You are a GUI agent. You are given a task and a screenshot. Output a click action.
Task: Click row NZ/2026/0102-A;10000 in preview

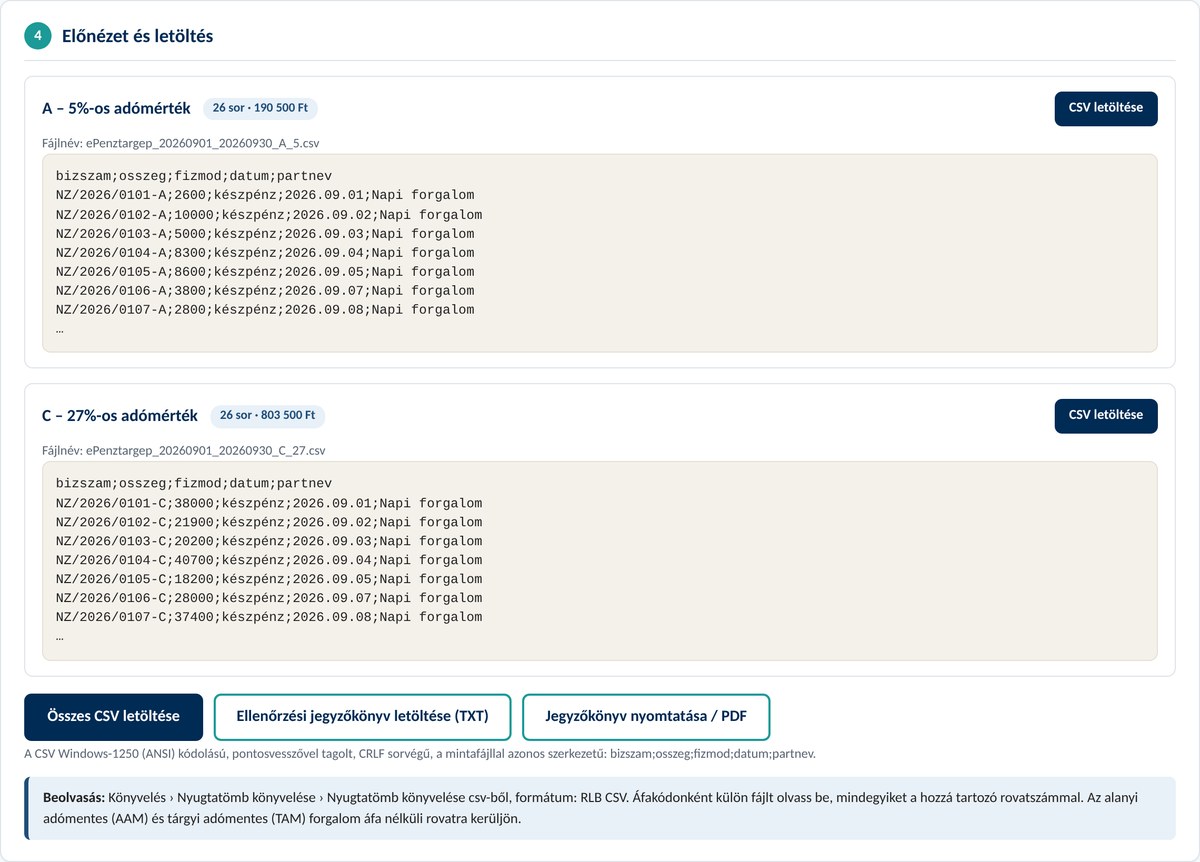click(x=269, y=215)
